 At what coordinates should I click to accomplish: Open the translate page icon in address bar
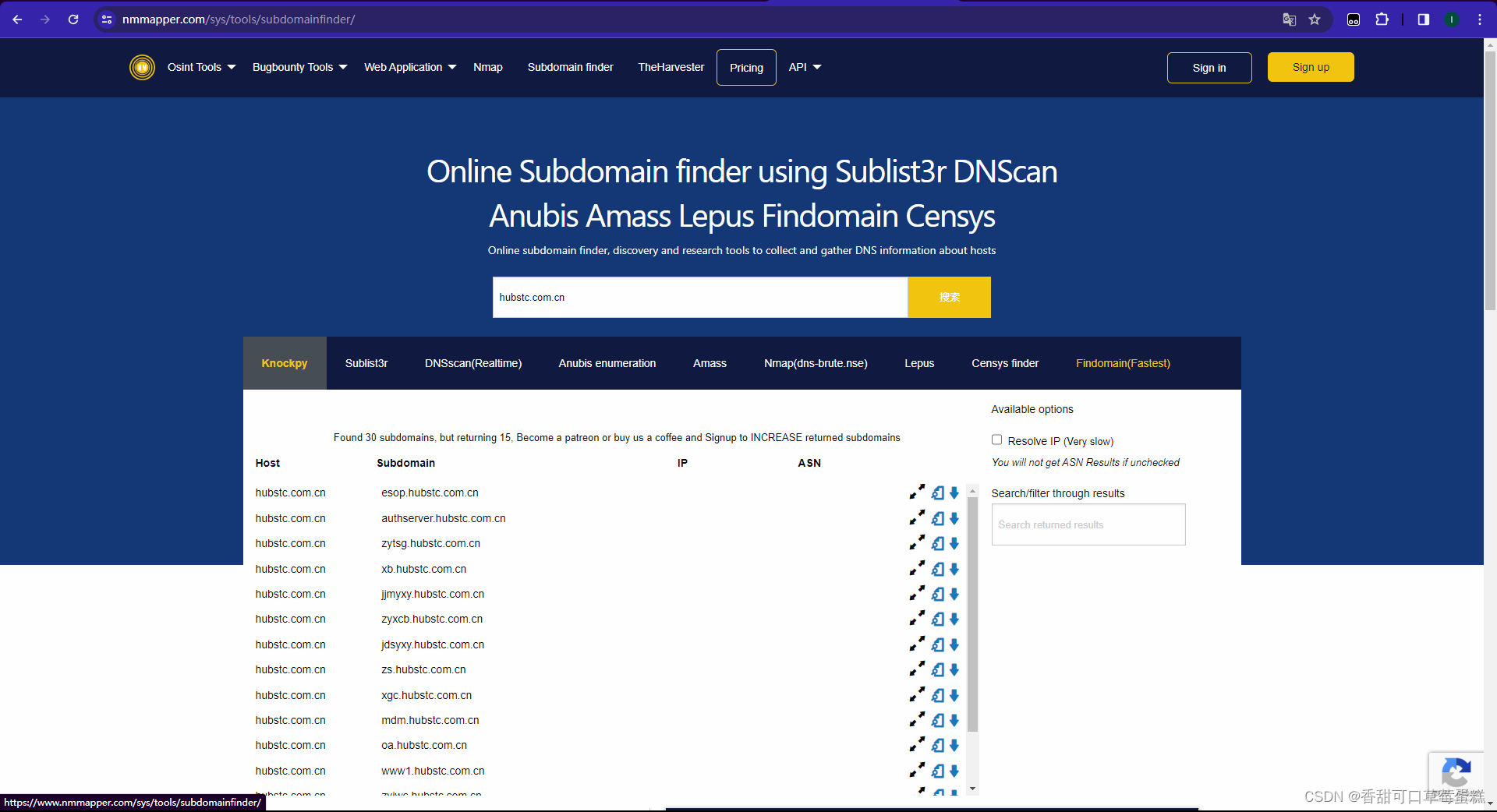click(x=1290, y=19)
